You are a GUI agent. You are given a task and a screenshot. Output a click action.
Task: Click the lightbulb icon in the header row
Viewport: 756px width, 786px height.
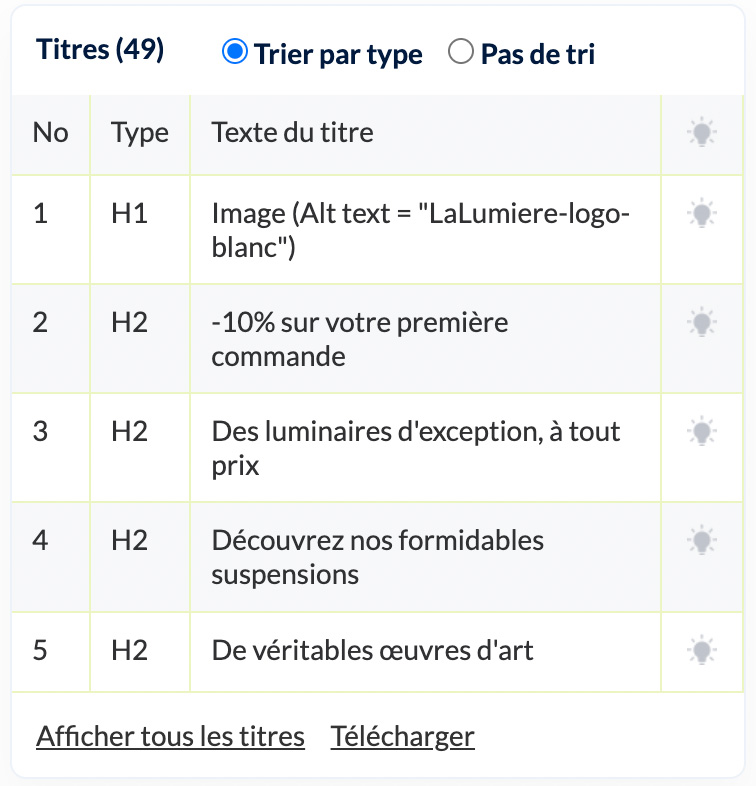[701, 132]
